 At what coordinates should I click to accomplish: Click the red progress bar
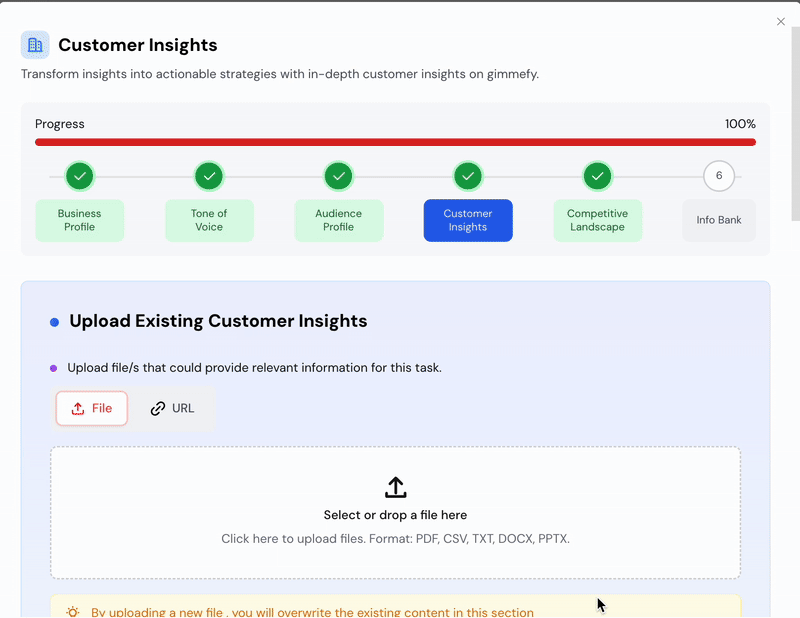[395, 142]
